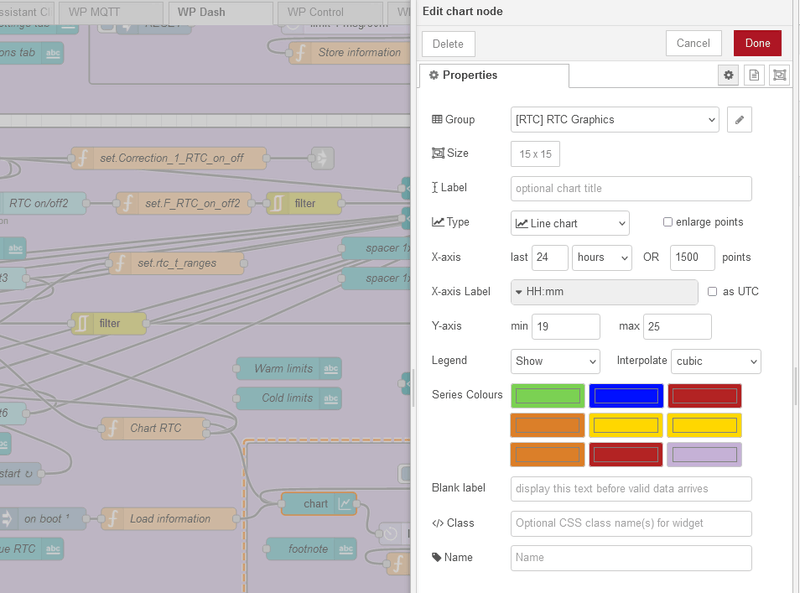Image resolution: width=800 pixels, height=593 pixels.
Task: Open the node description document icon
Action: pyautogui.click(x=755, y=75)
